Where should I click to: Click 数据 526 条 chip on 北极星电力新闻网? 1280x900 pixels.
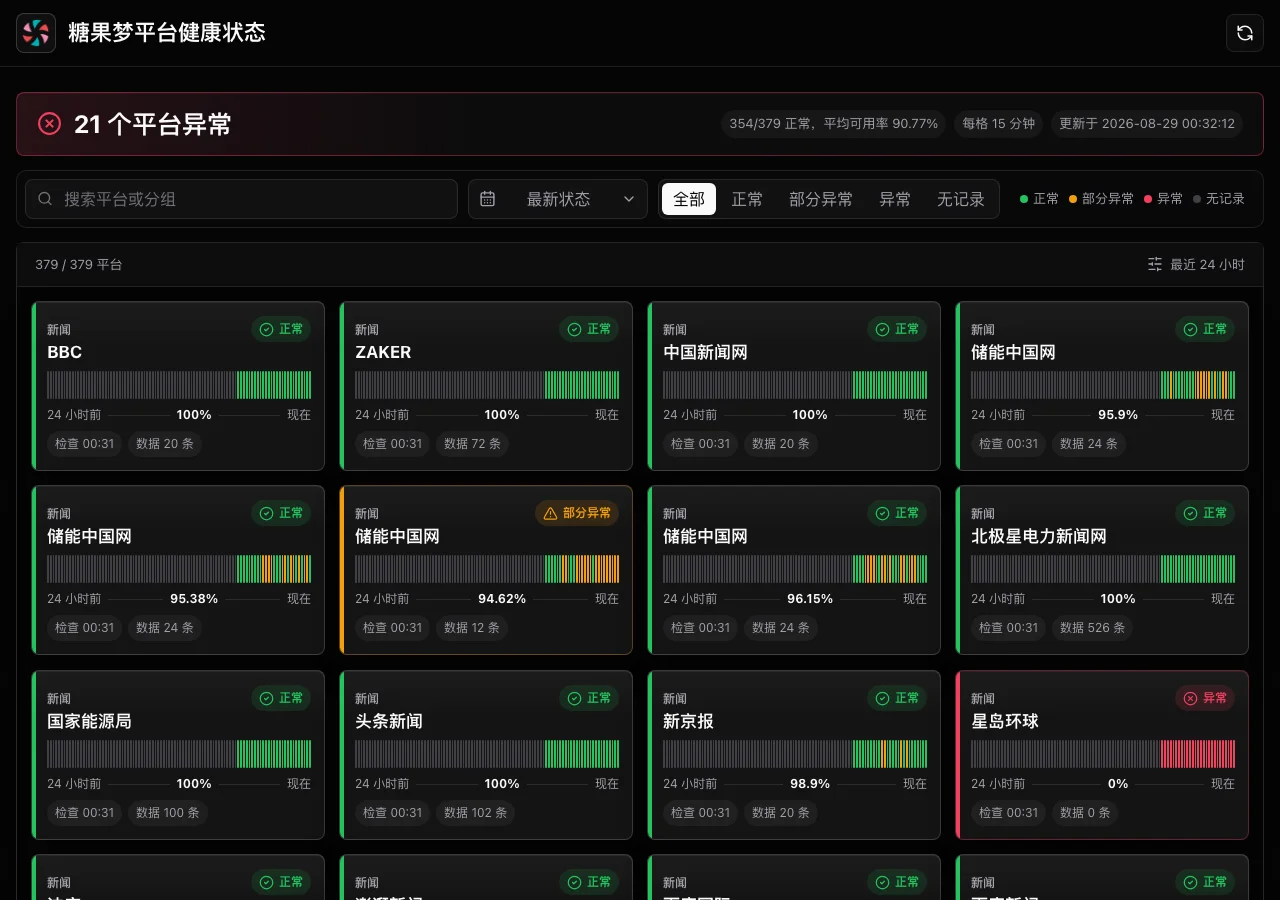click(1092, 628)
